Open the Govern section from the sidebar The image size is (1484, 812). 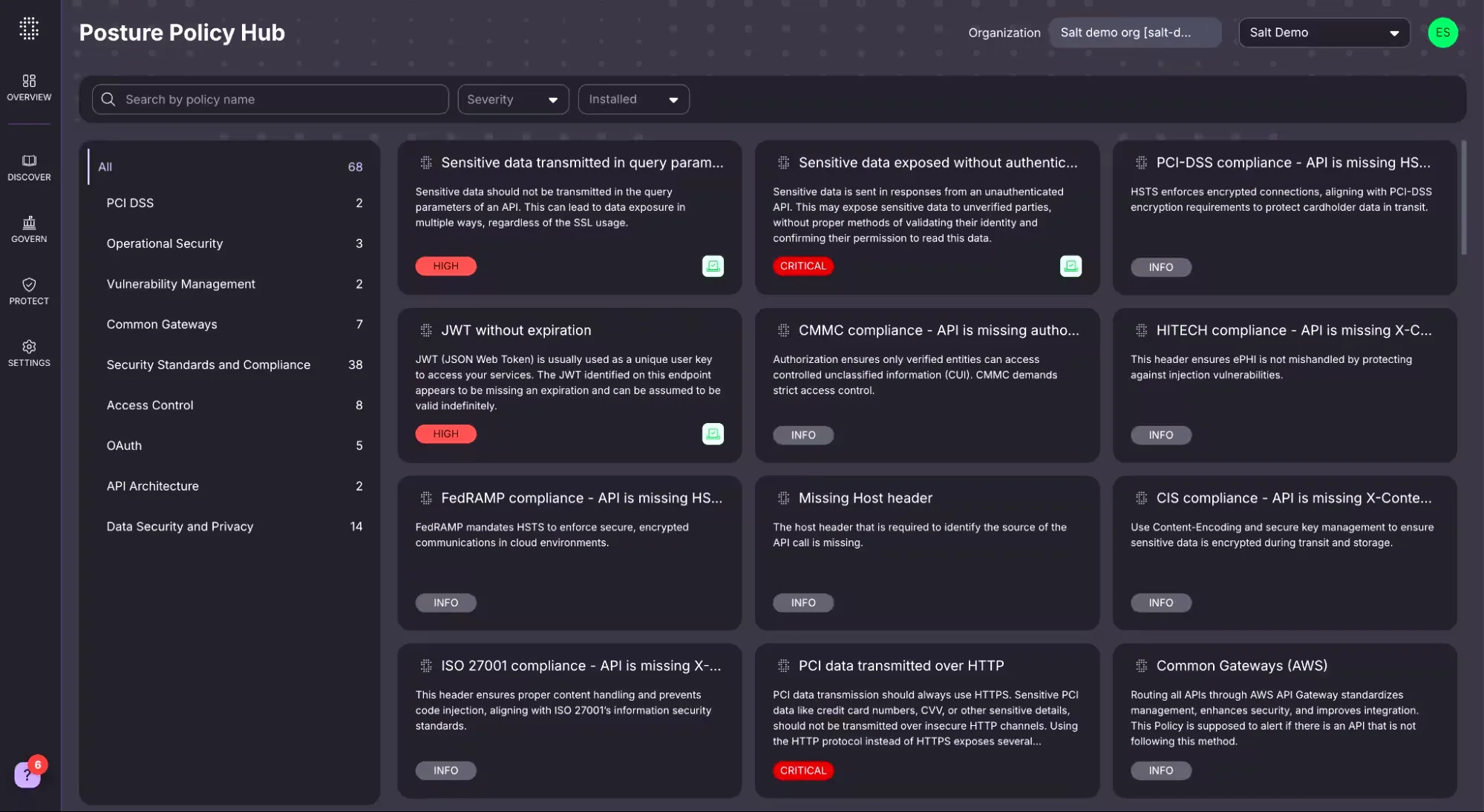29,229
